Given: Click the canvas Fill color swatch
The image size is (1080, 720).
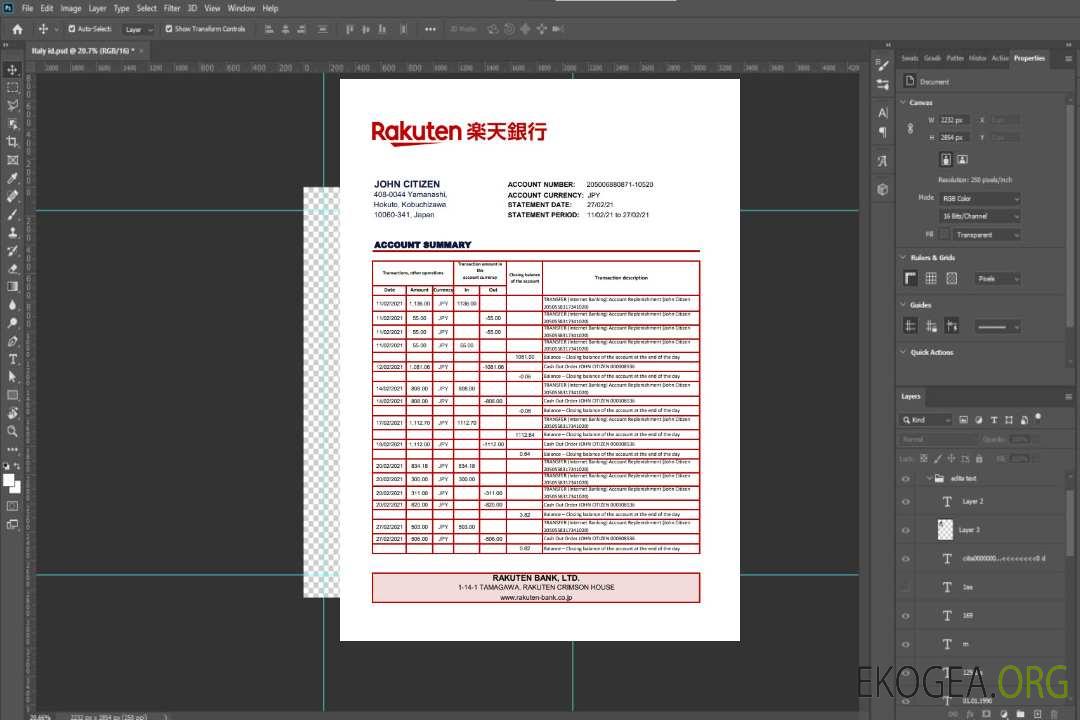Looking at the screenshot, I should click(x=944, y=234).
